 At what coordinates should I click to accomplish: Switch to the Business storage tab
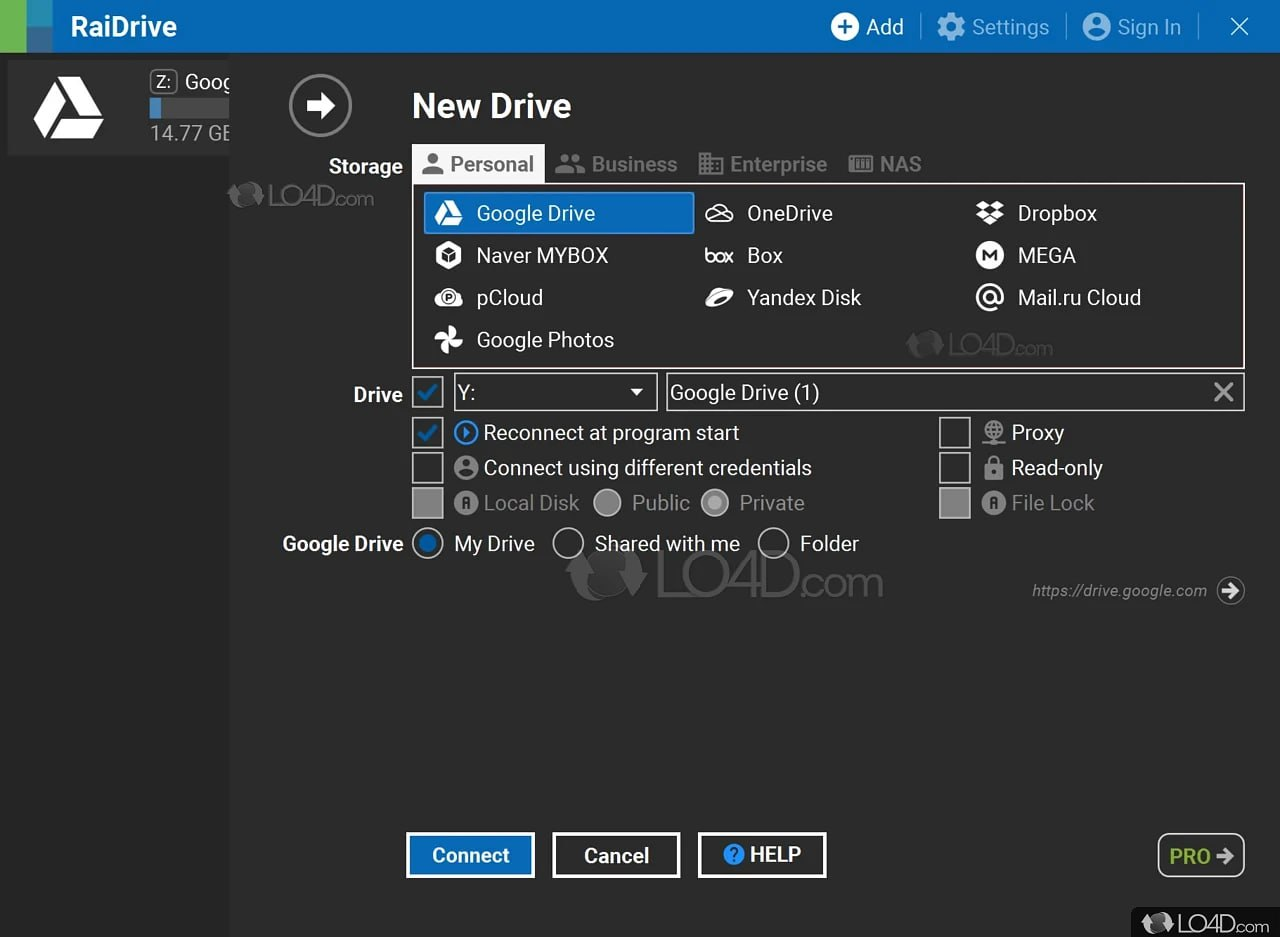click(617, 164)
